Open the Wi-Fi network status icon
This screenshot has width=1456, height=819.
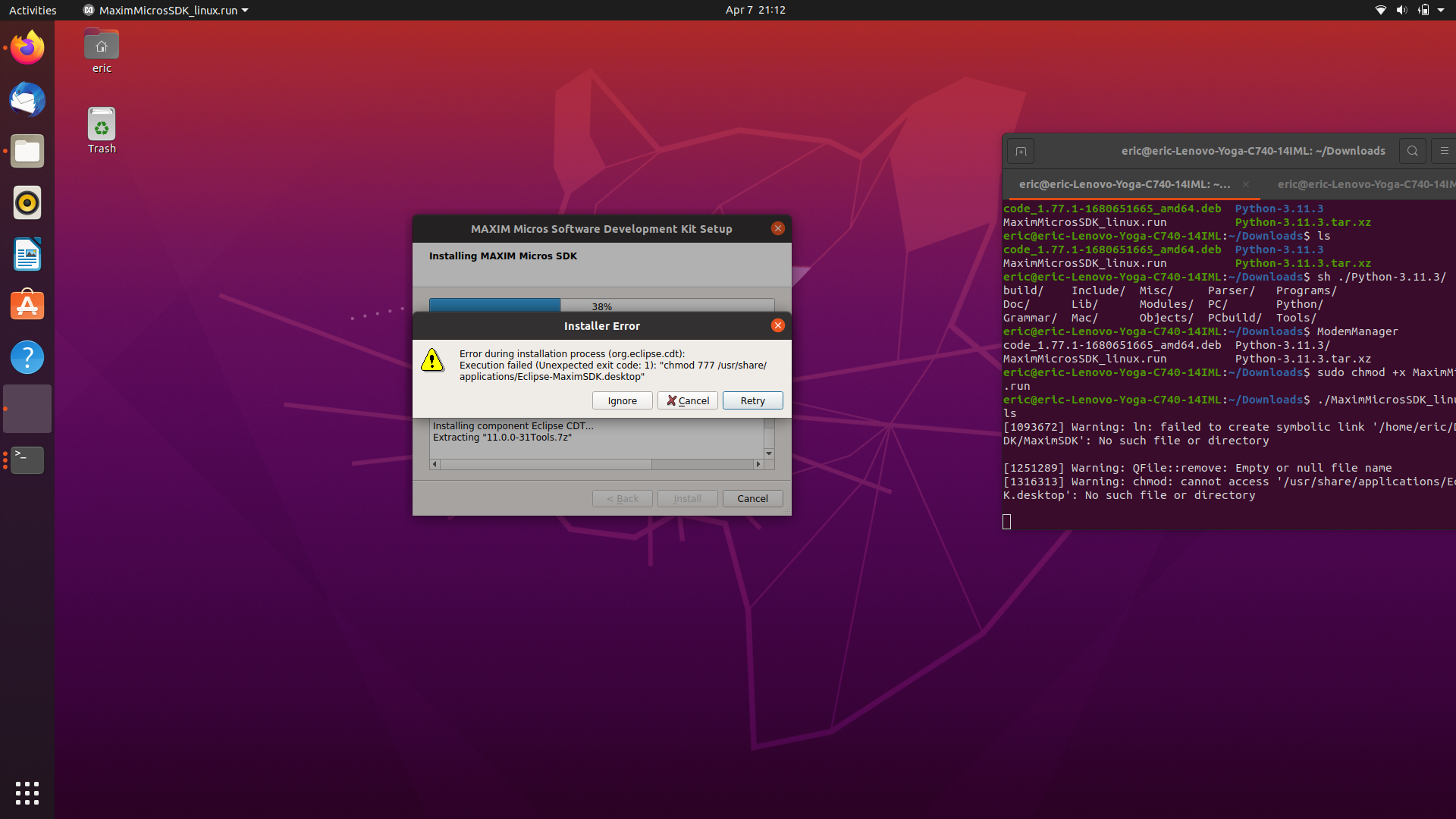tap(1381, 10)
